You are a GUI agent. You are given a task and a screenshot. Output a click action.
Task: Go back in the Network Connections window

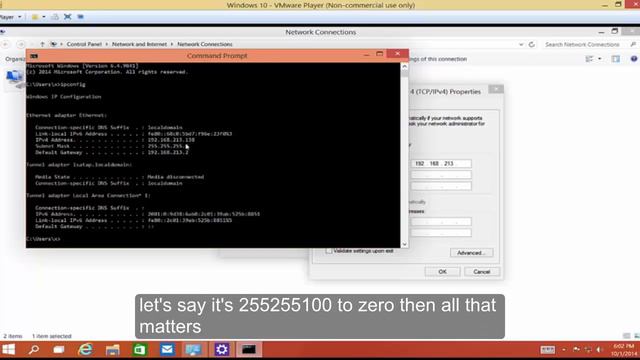click(x=6, y=44)
